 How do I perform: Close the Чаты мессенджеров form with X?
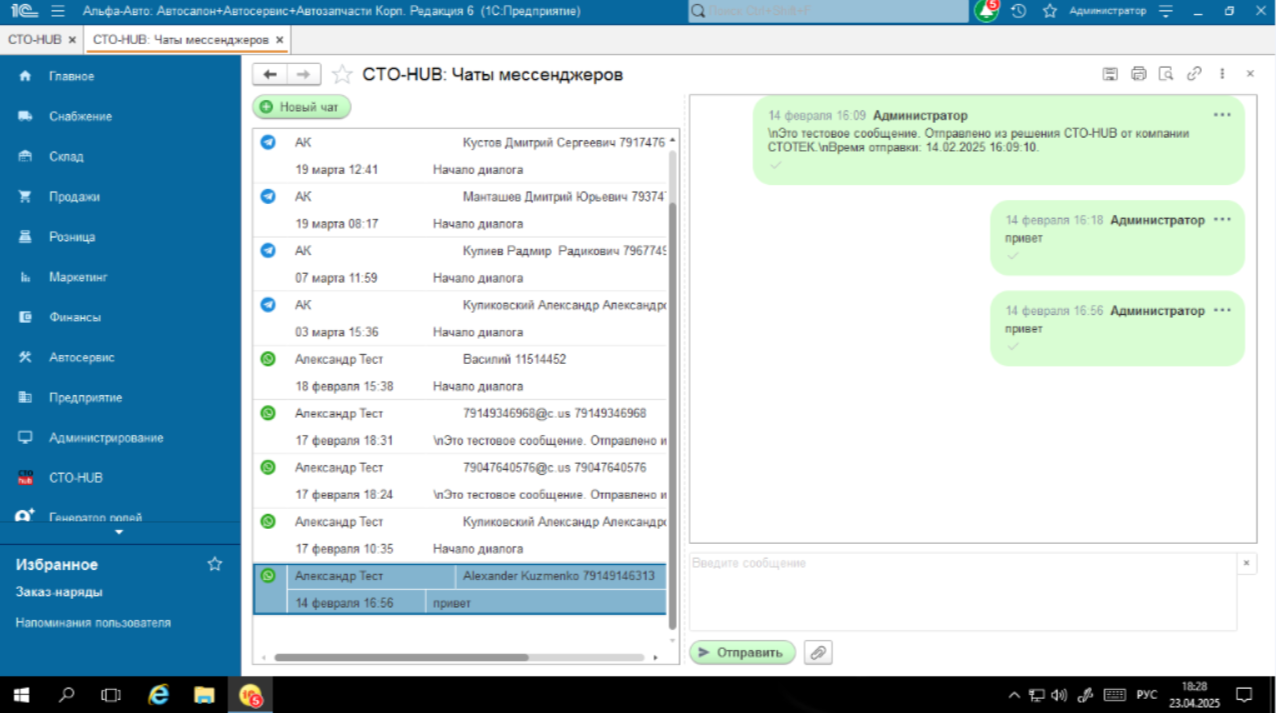(1250, 74)
